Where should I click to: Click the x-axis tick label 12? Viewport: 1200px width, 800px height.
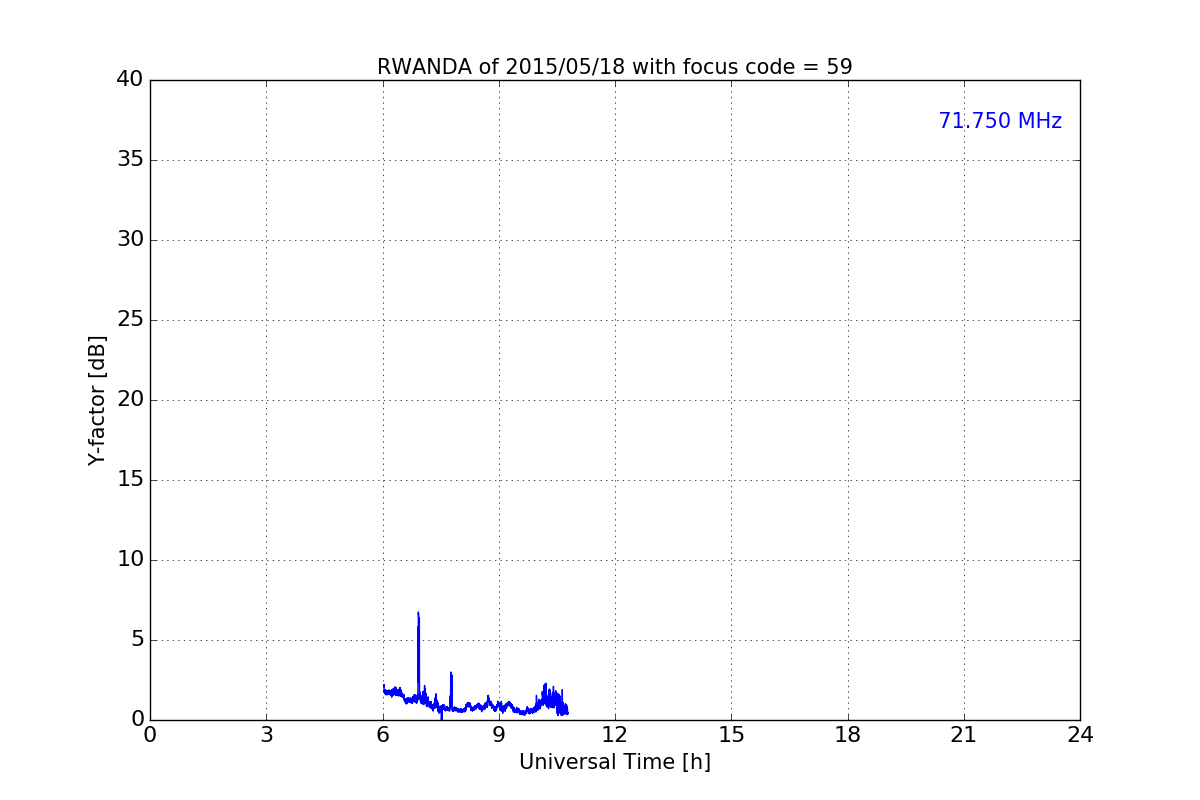(x=615, y=734)
